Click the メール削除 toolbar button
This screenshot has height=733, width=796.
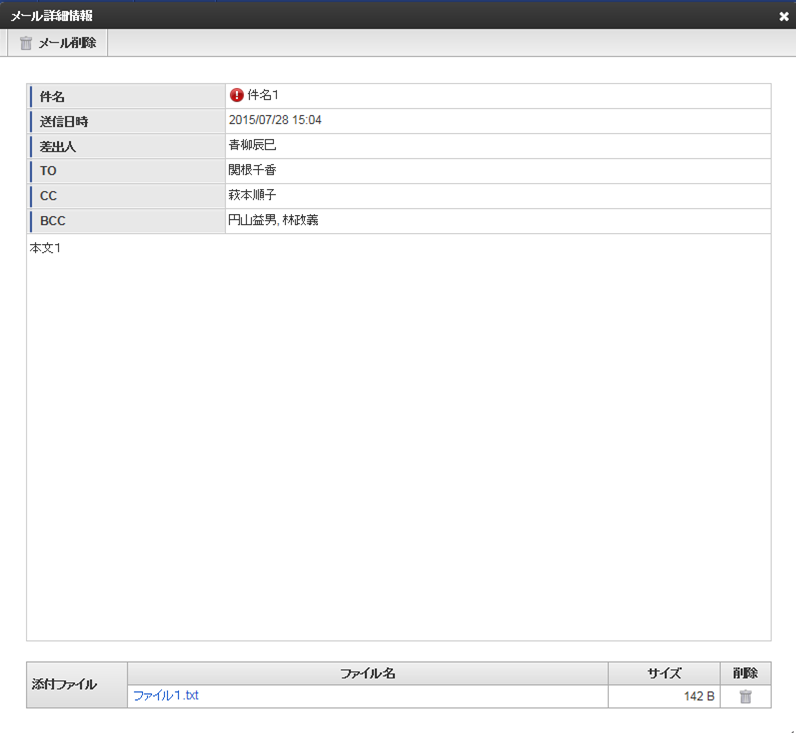58,43
